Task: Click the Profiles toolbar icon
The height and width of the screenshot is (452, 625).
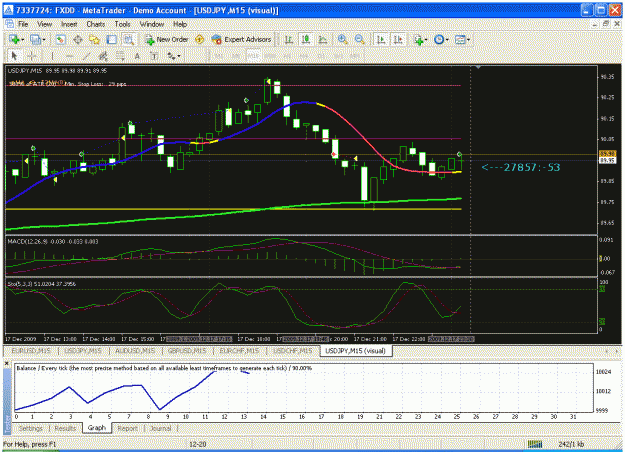Action: [35, 39]
